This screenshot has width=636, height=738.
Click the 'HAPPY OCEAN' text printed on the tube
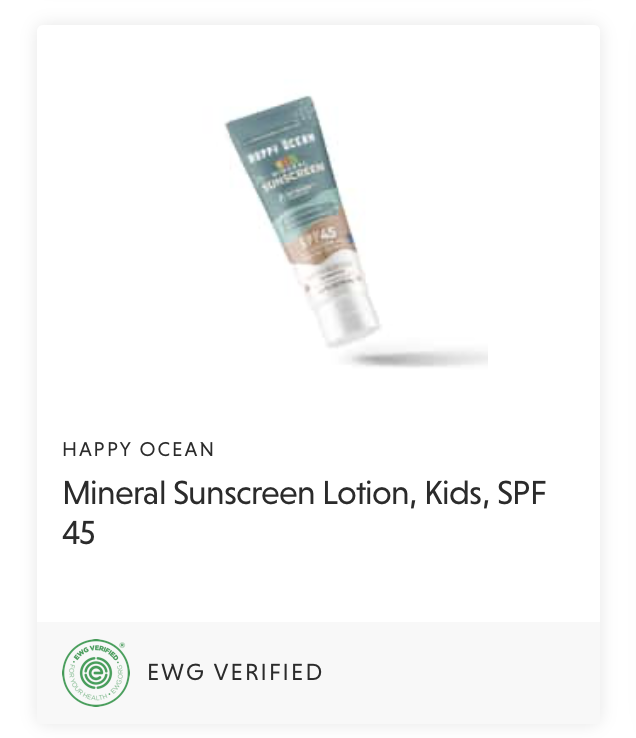coord(282,147)
